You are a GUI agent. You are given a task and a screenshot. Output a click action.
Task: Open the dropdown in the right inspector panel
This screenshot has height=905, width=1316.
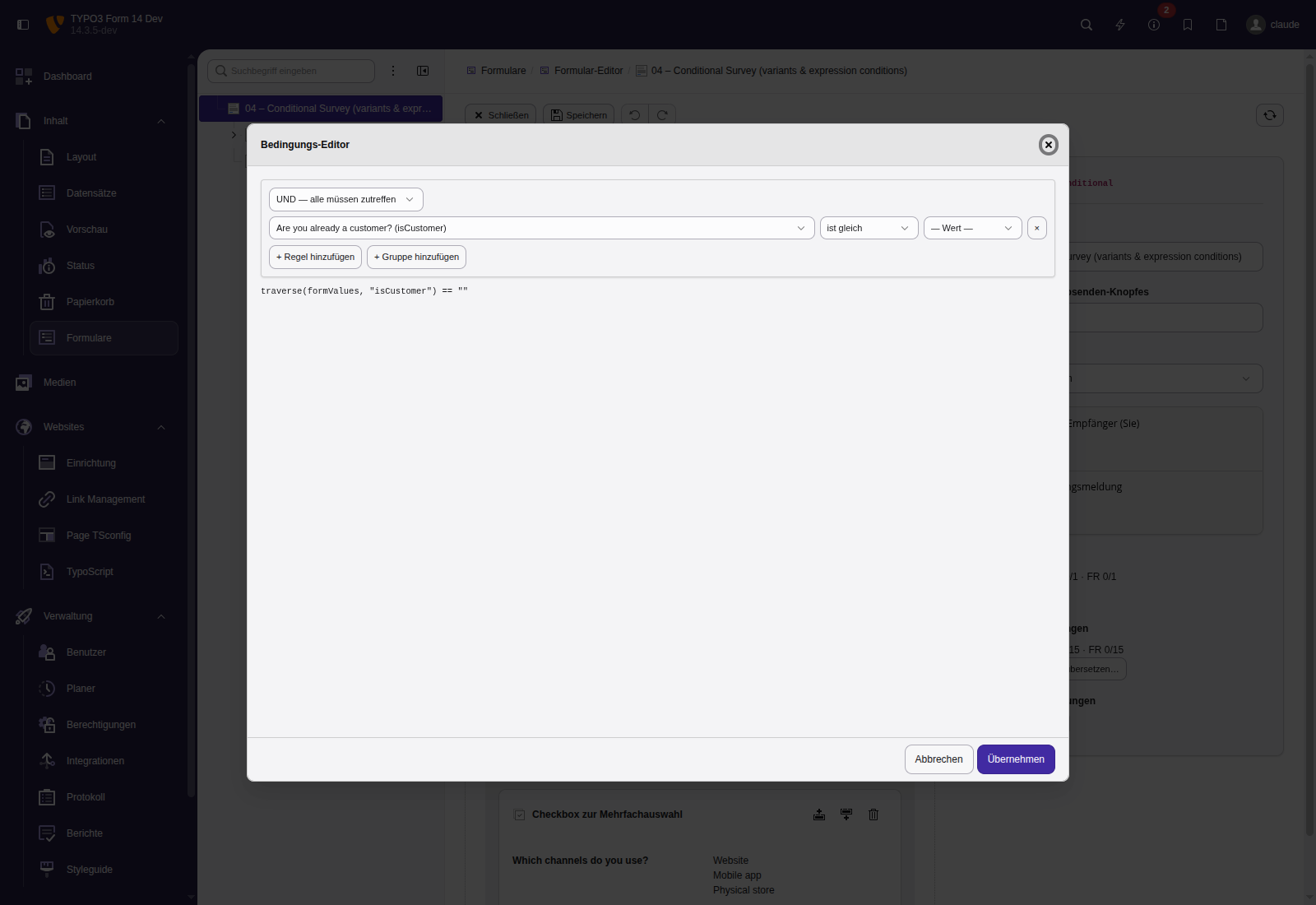tap(1165, 378)
